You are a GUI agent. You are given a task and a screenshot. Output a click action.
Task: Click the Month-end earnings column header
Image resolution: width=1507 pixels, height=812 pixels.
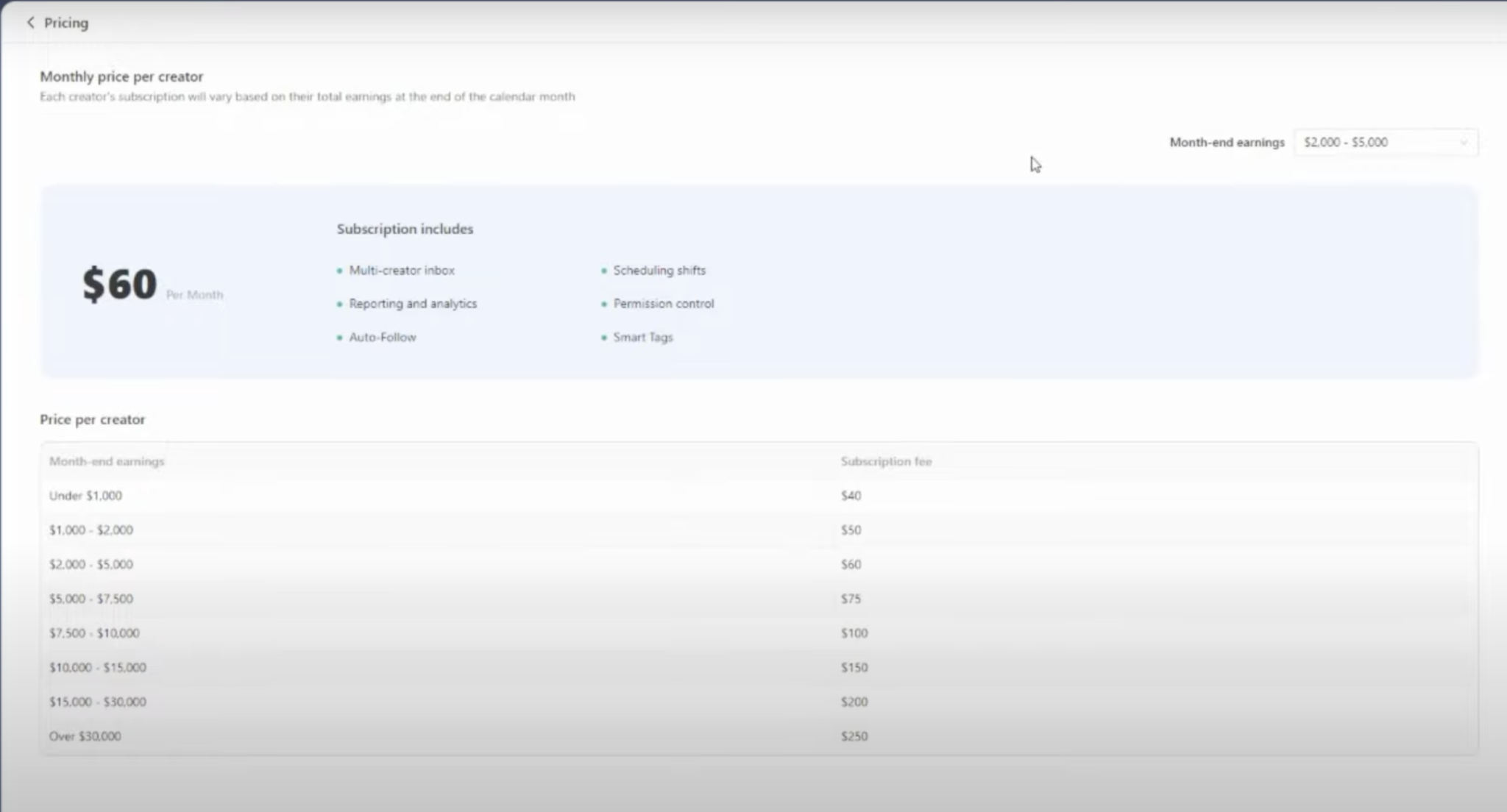107,462
